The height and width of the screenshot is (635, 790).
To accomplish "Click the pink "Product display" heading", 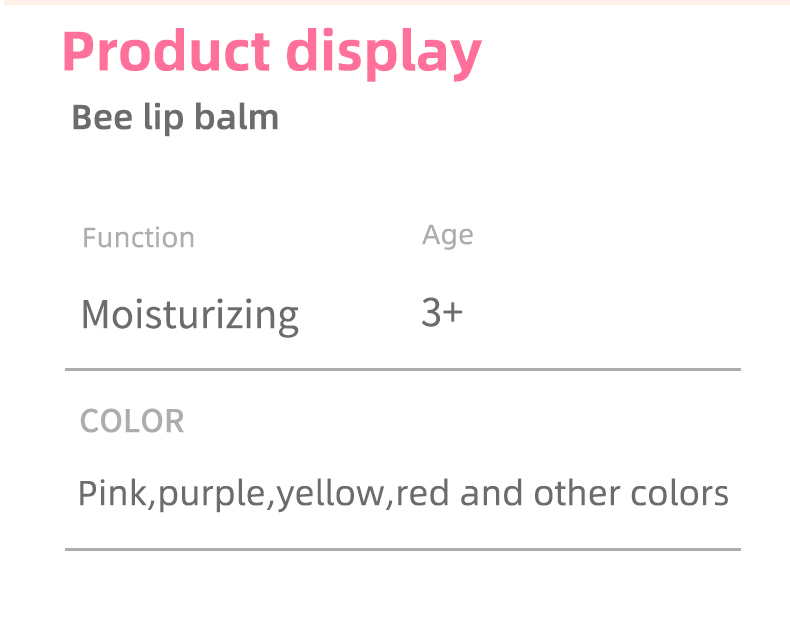I will [271, 52].
